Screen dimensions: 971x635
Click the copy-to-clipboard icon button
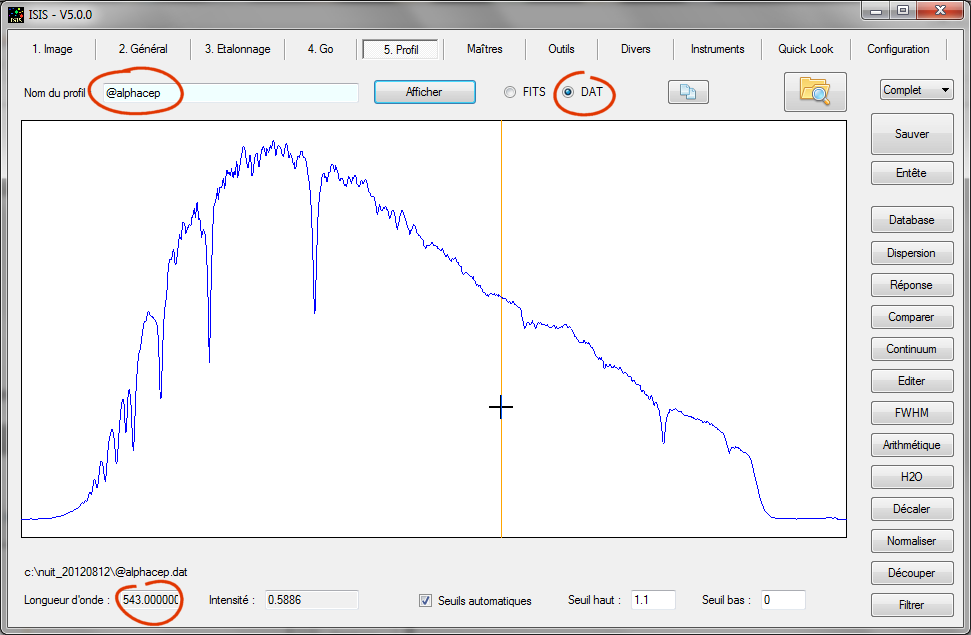click(688, 92)
